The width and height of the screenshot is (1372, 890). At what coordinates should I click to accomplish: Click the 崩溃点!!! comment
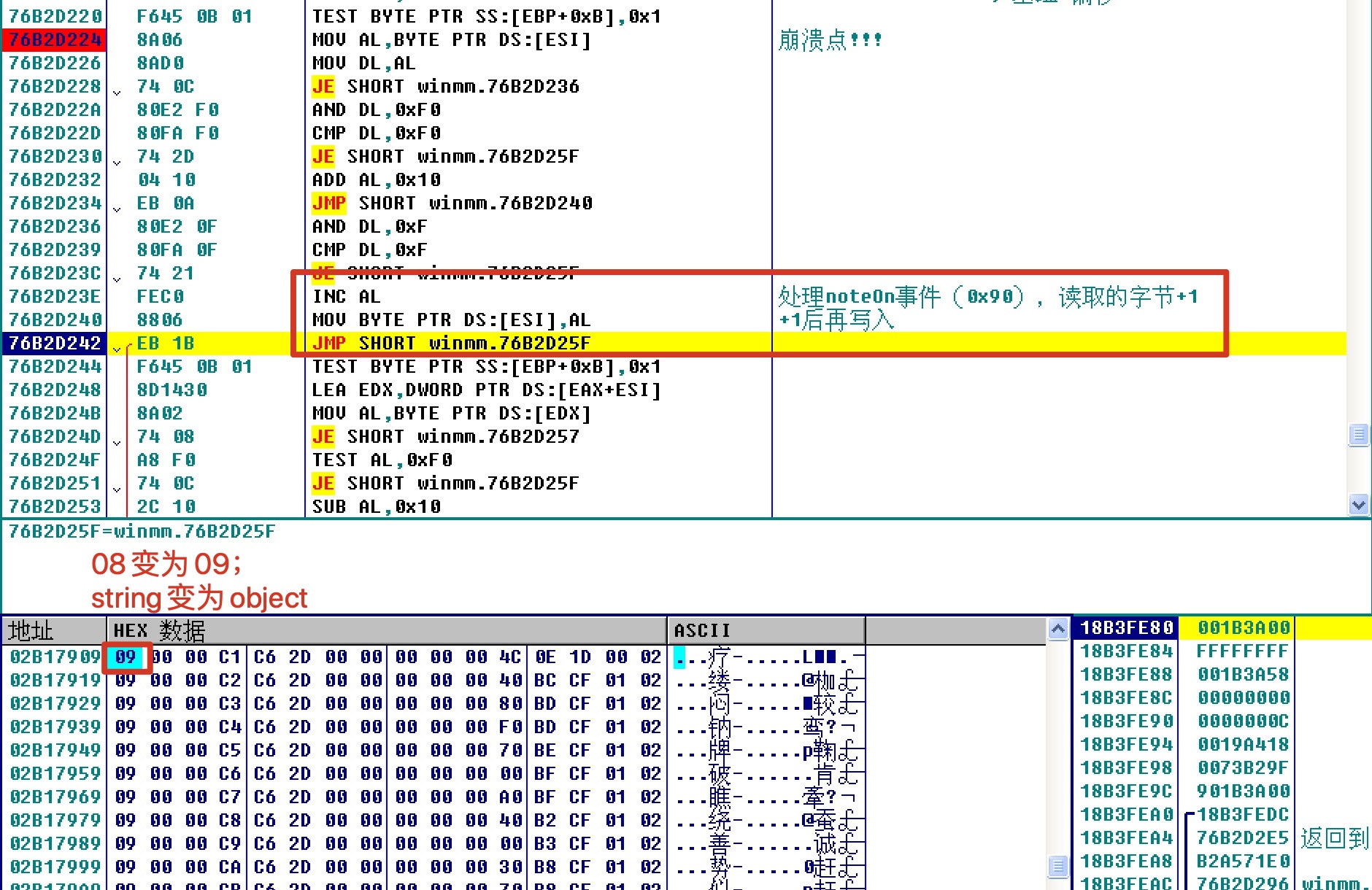click(830, 40)
